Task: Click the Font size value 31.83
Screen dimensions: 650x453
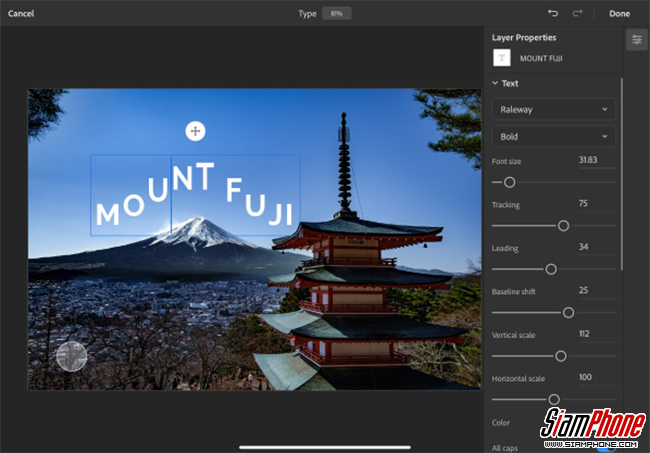Action: (x=588, y=160)
